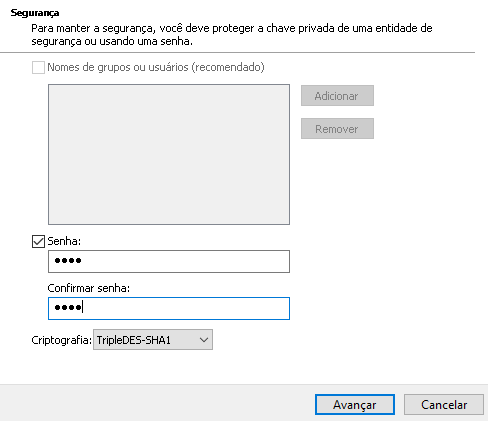Place cursor after dots in Confirmar senha
The width and height of the screenshot is (488, 421).
tap(82, 307)
